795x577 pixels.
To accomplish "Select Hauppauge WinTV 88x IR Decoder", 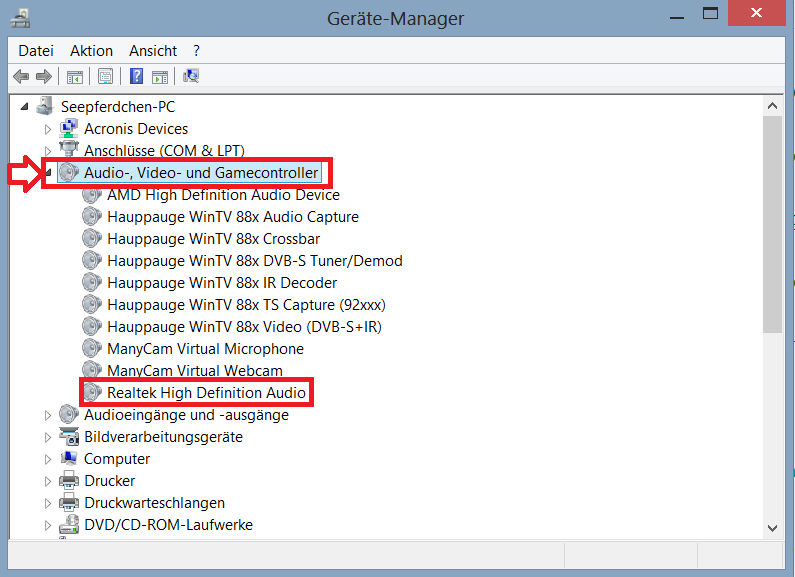I will (222, 282).
